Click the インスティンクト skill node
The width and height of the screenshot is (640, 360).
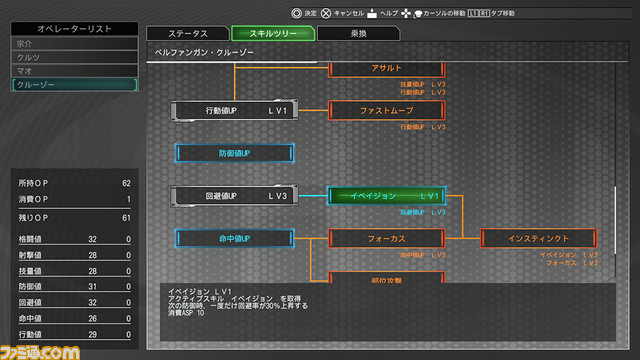coord(538,238)
